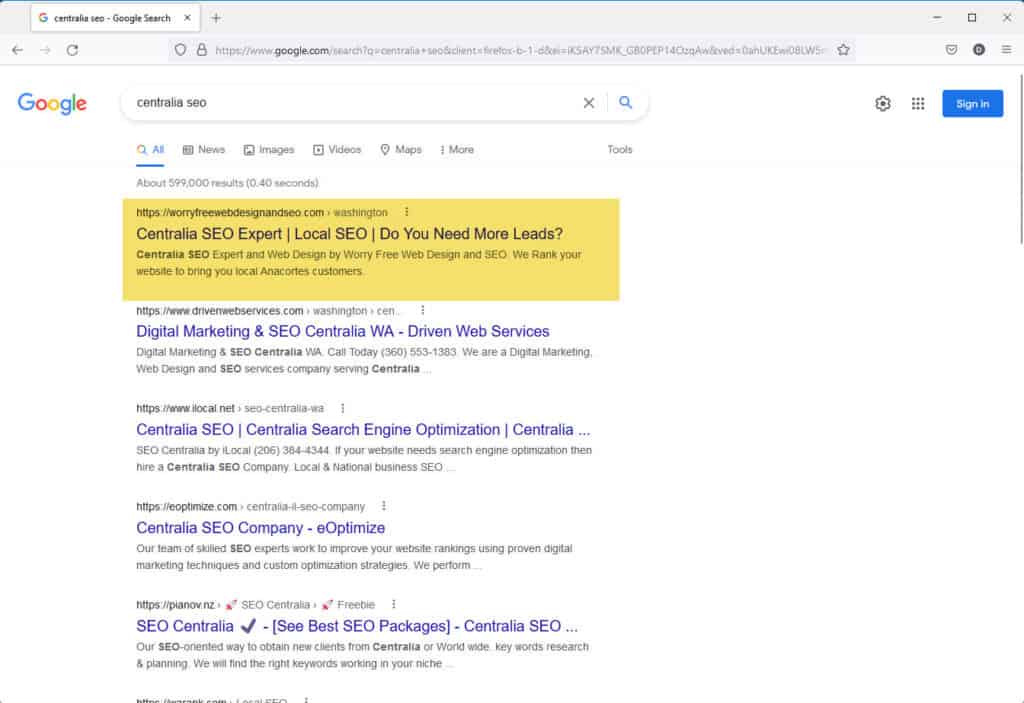Open the Google apps grid
This screenshot has height=703, width=1024.
coord(918,103)
